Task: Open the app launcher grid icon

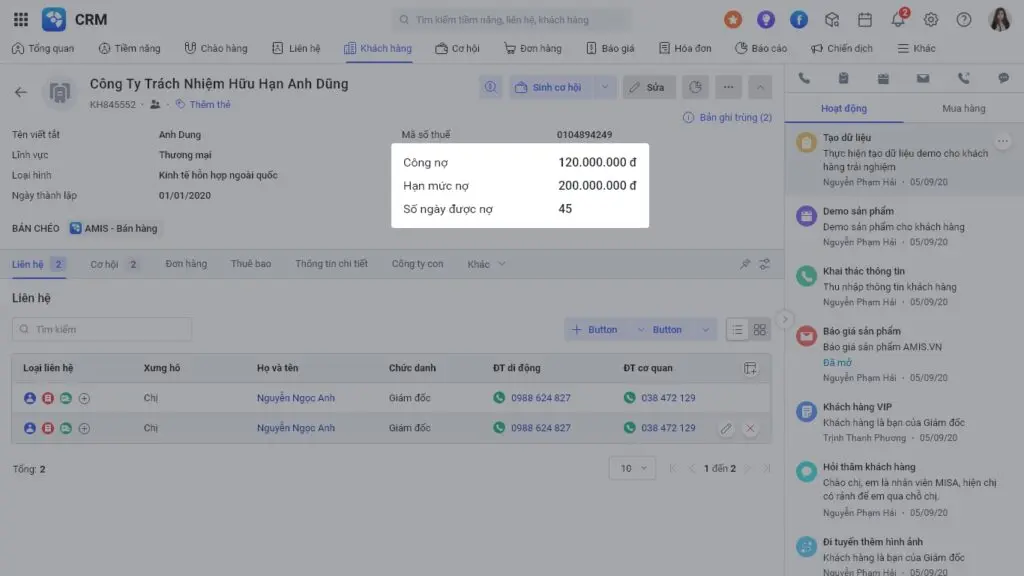Action: point(21,19)
